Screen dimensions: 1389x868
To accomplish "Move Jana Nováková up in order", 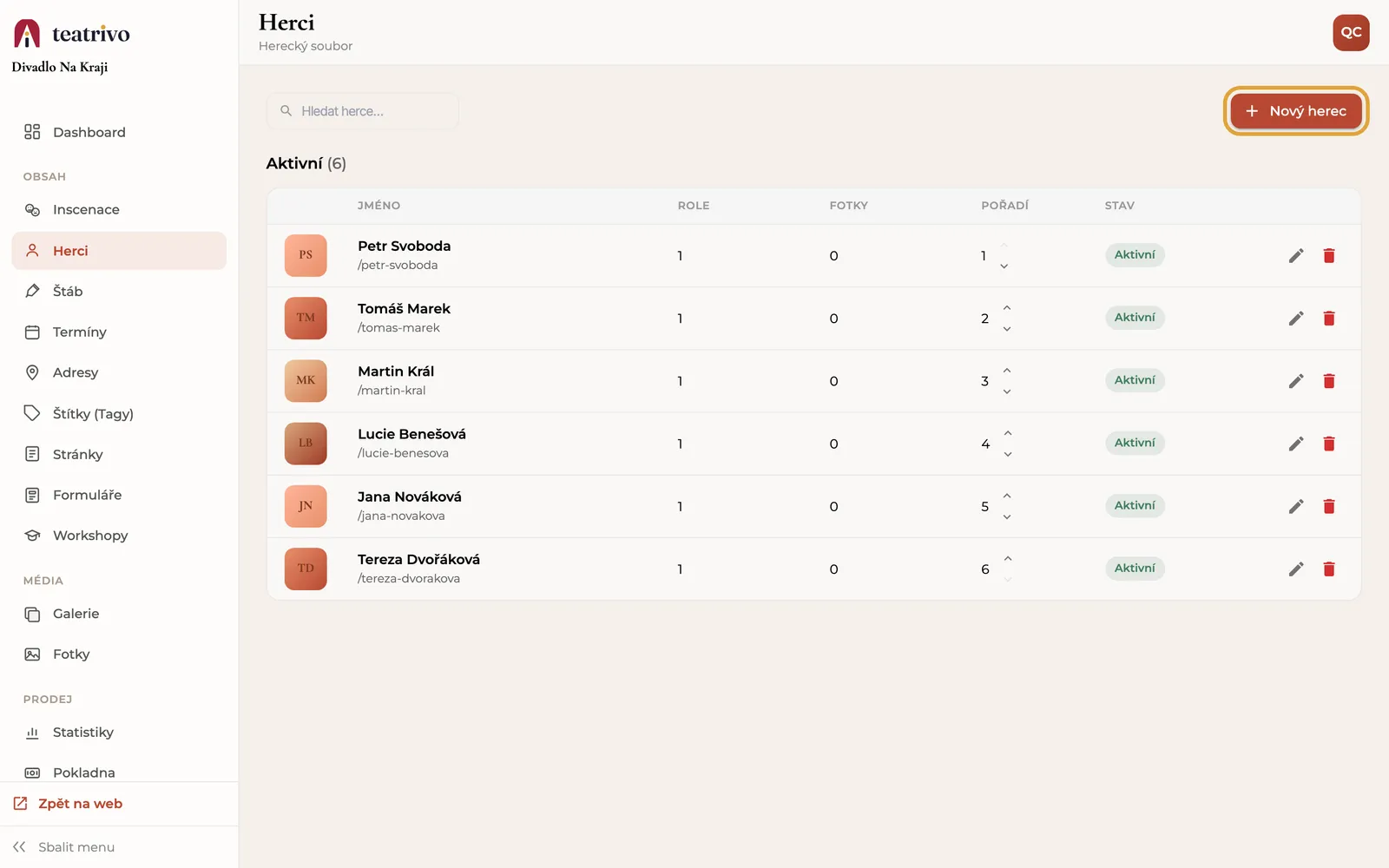I will pyautogui.click(x=1007, y=496).
